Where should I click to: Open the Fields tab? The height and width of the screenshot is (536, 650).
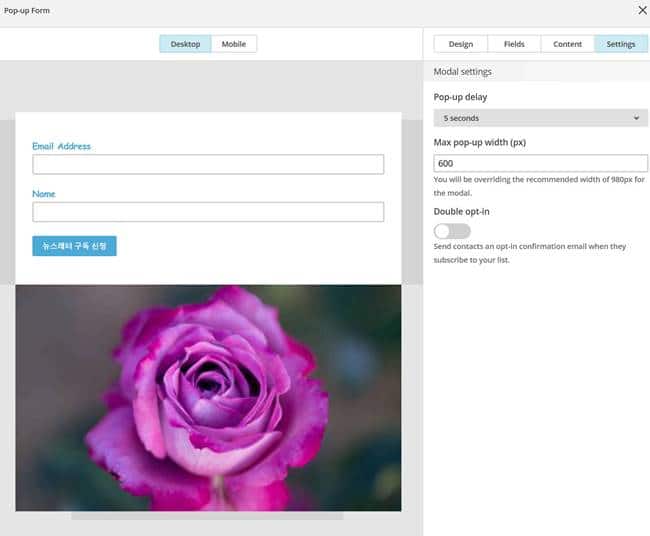pyautogui.click(x=513, y=44)
